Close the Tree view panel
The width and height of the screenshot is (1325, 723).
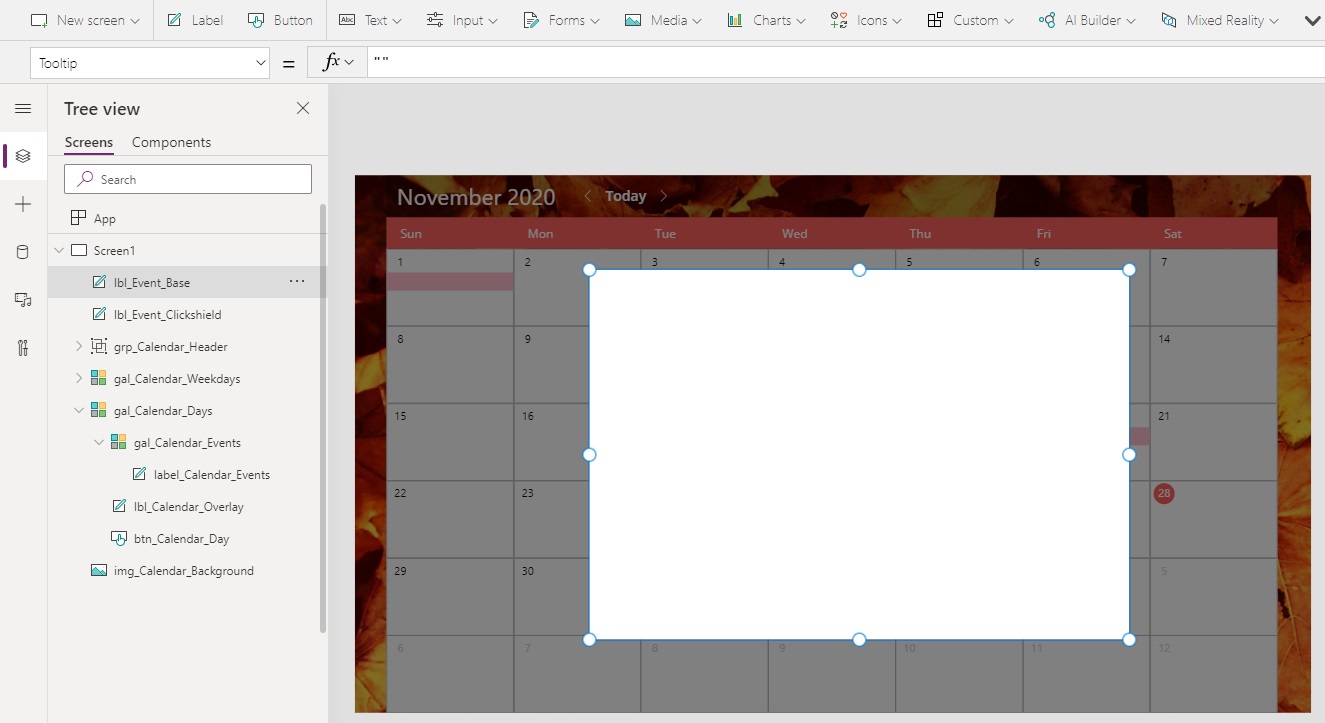click(302, 108)
